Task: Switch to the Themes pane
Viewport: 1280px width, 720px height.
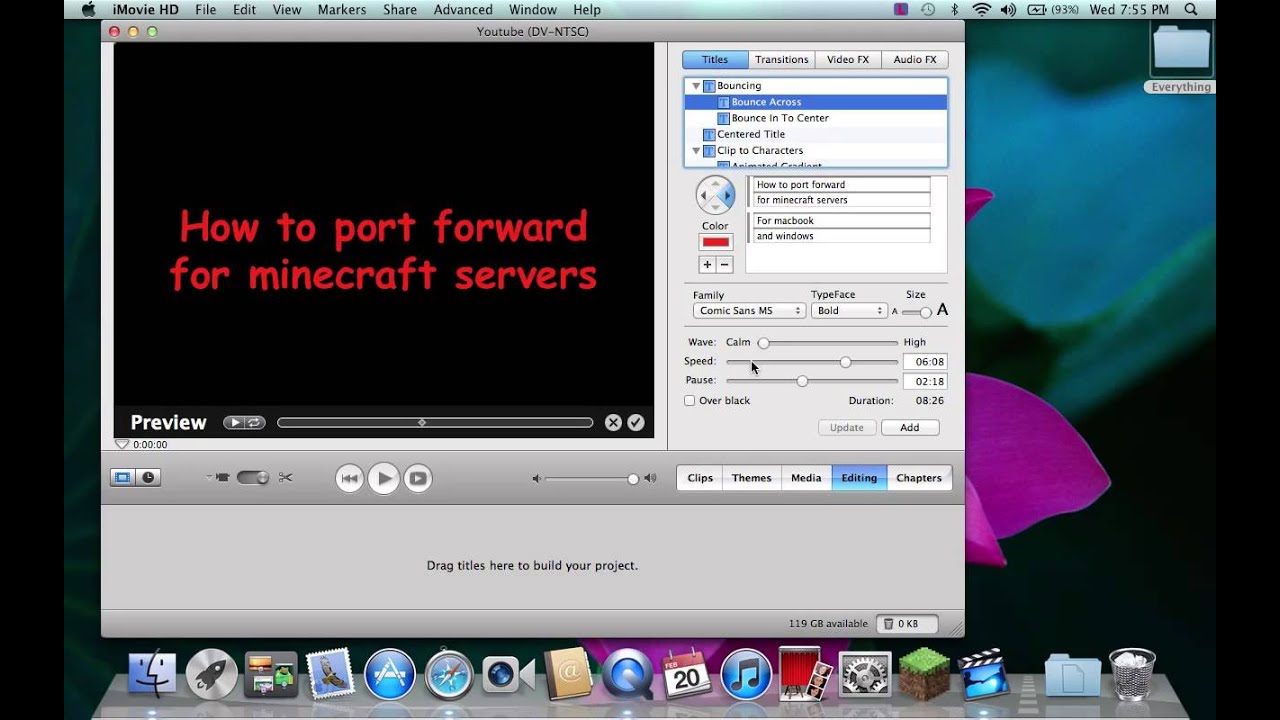Action: click(x=751, y=478)
